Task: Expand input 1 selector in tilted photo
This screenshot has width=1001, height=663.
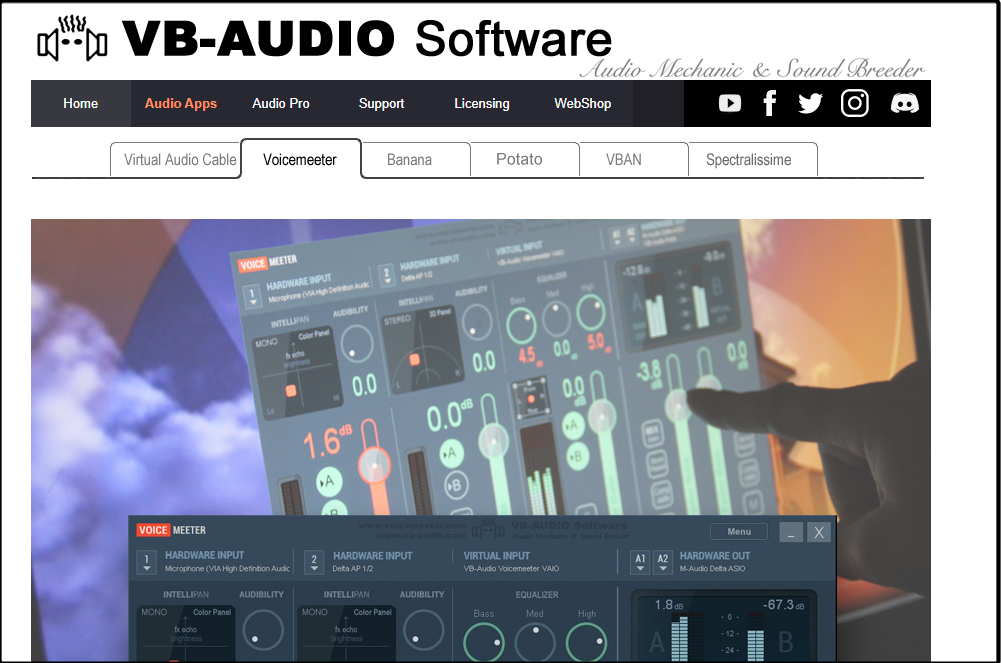Action: tap(252, 296)
